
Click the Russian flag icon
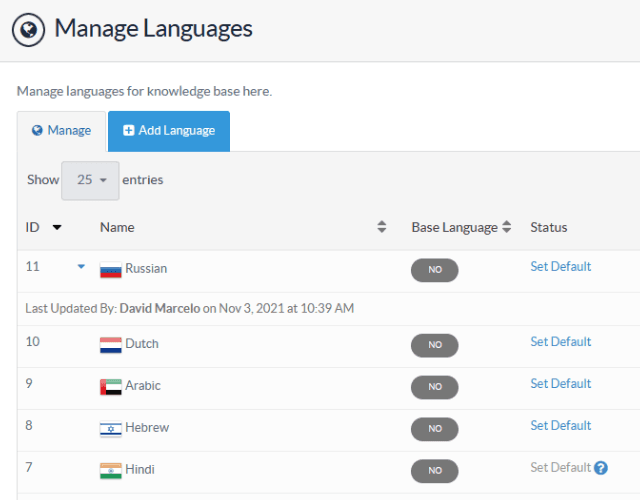[111, 270]
